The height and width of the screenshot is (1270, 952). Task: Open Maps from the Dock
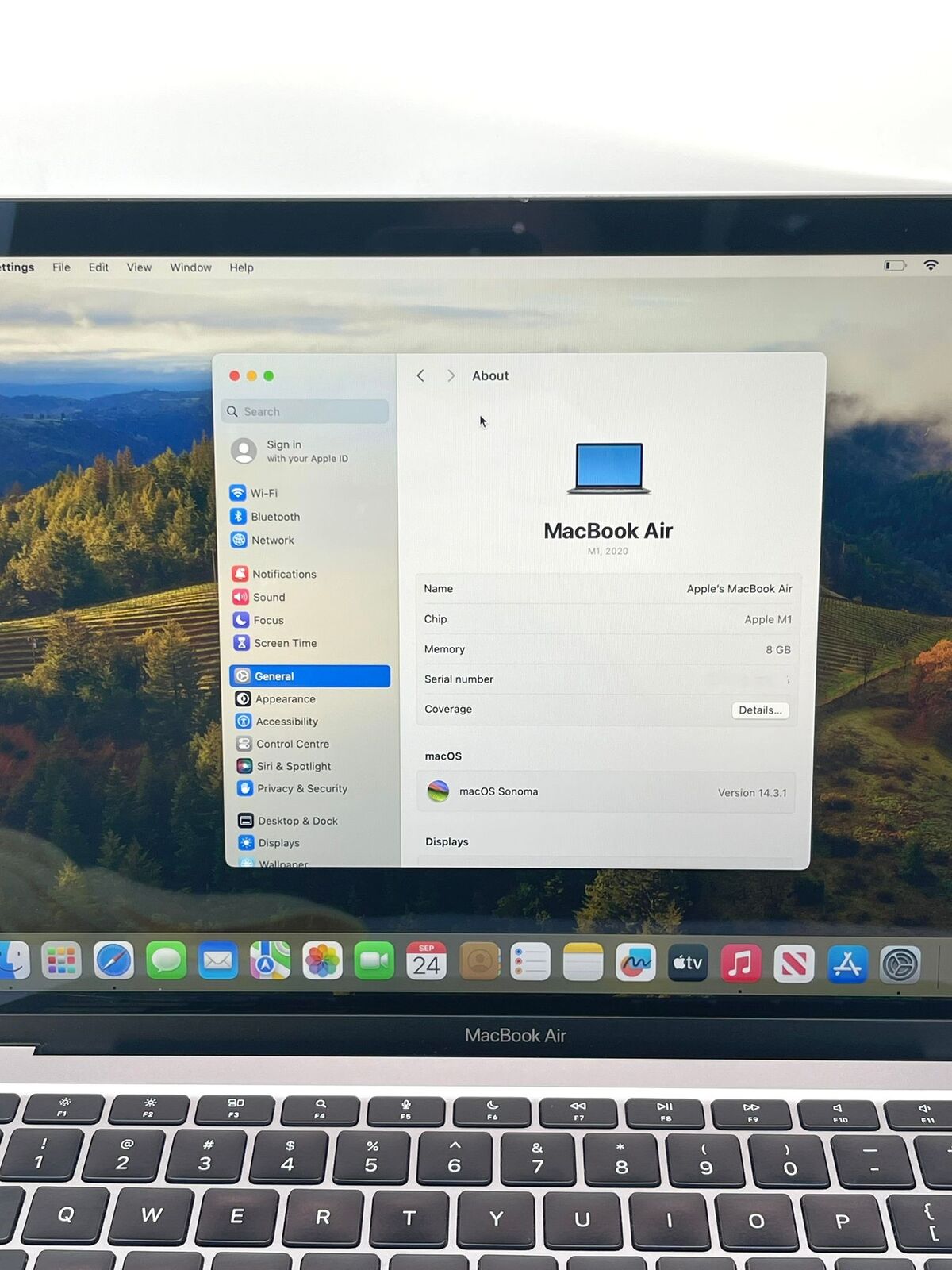pyautogui.click(x=271, y=961)
